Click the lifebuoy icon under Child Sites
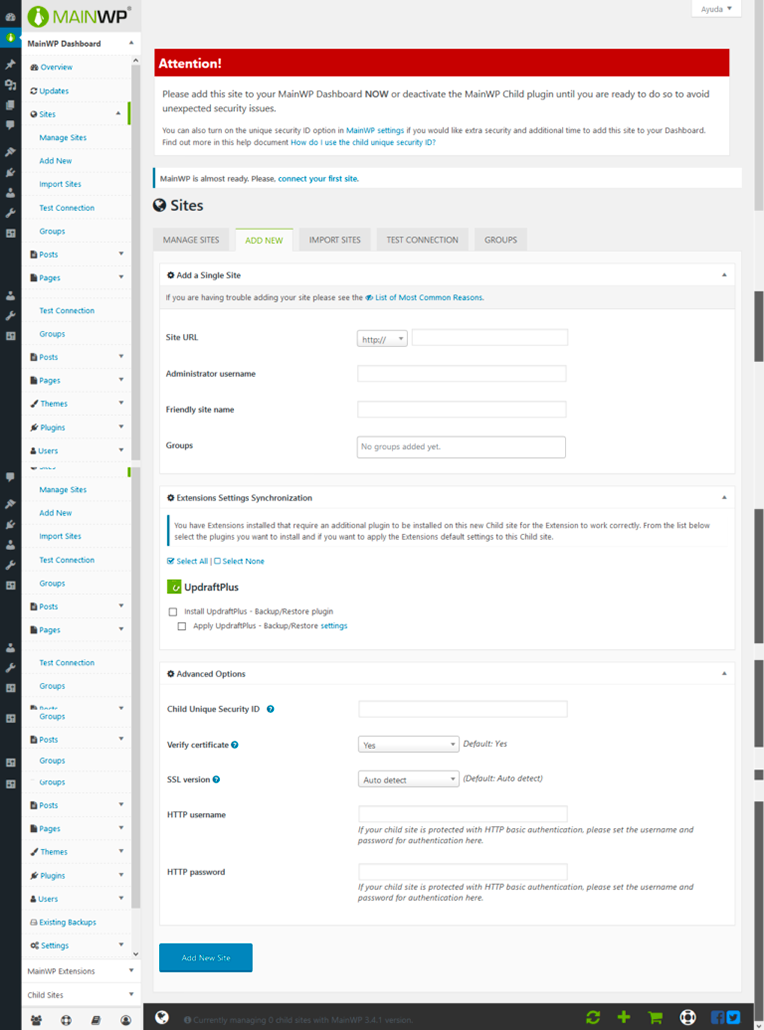Image resolution: width=764 pixels, height=1030 pixels. tap(66, 1020)
